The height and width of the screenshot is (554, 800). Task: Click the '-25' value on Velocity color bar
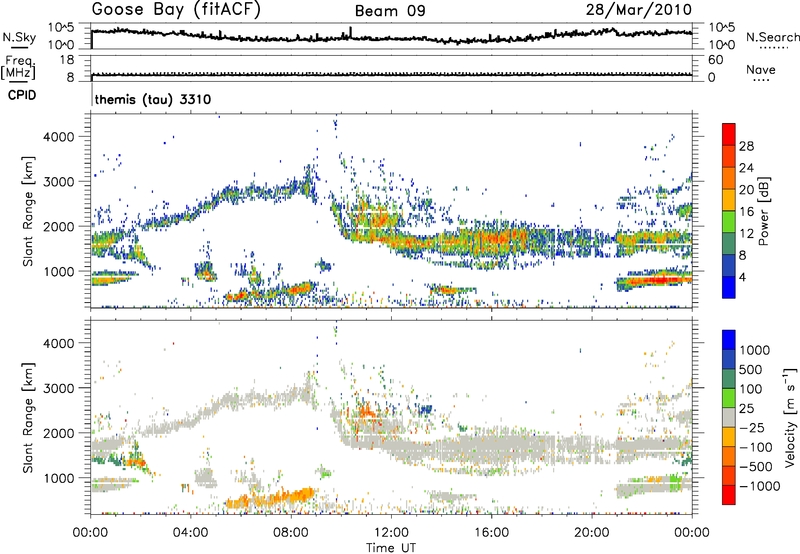point(752,427)
